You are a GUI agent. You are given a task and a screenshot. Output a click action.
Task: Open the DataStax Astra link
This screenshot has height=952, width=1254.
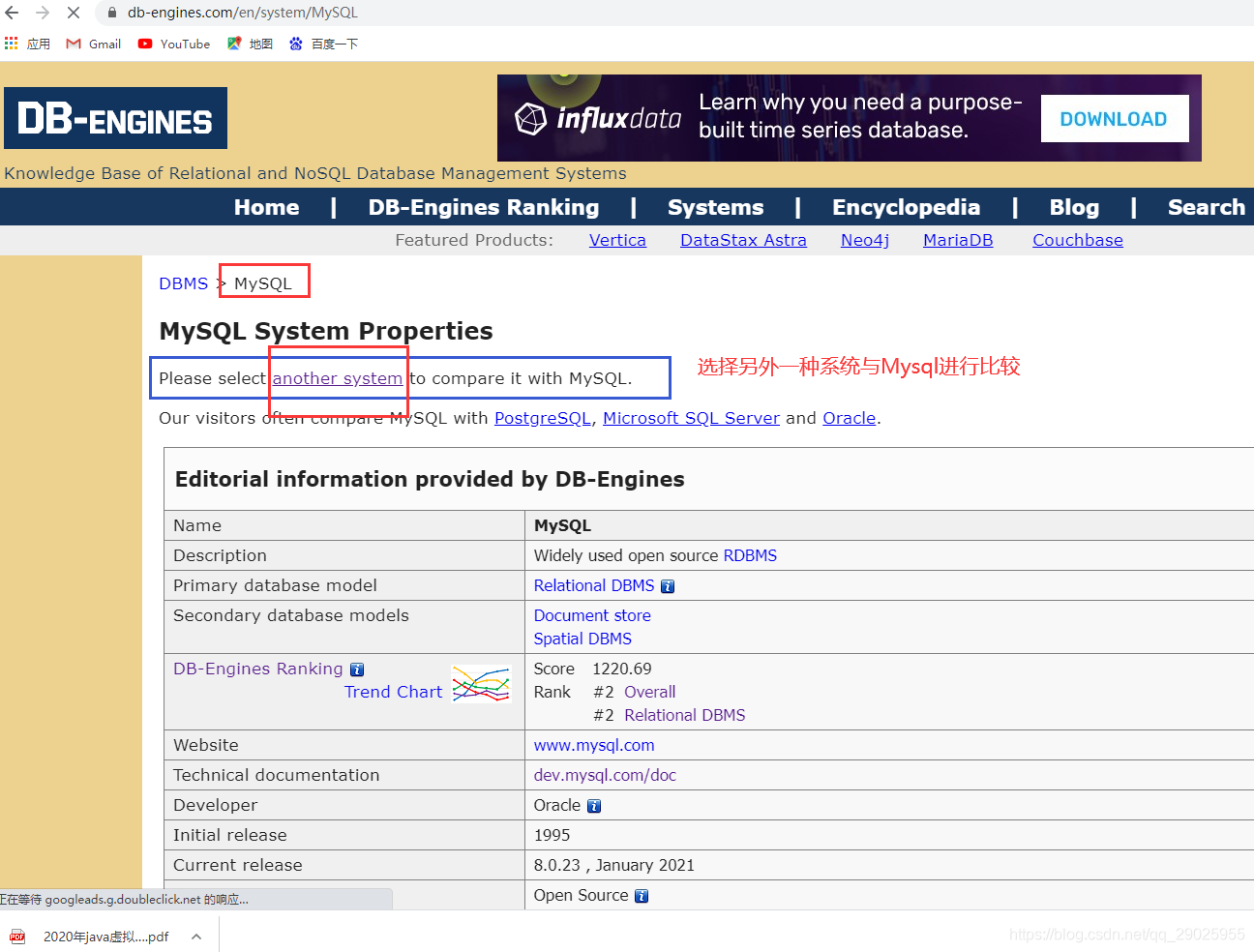743,240
